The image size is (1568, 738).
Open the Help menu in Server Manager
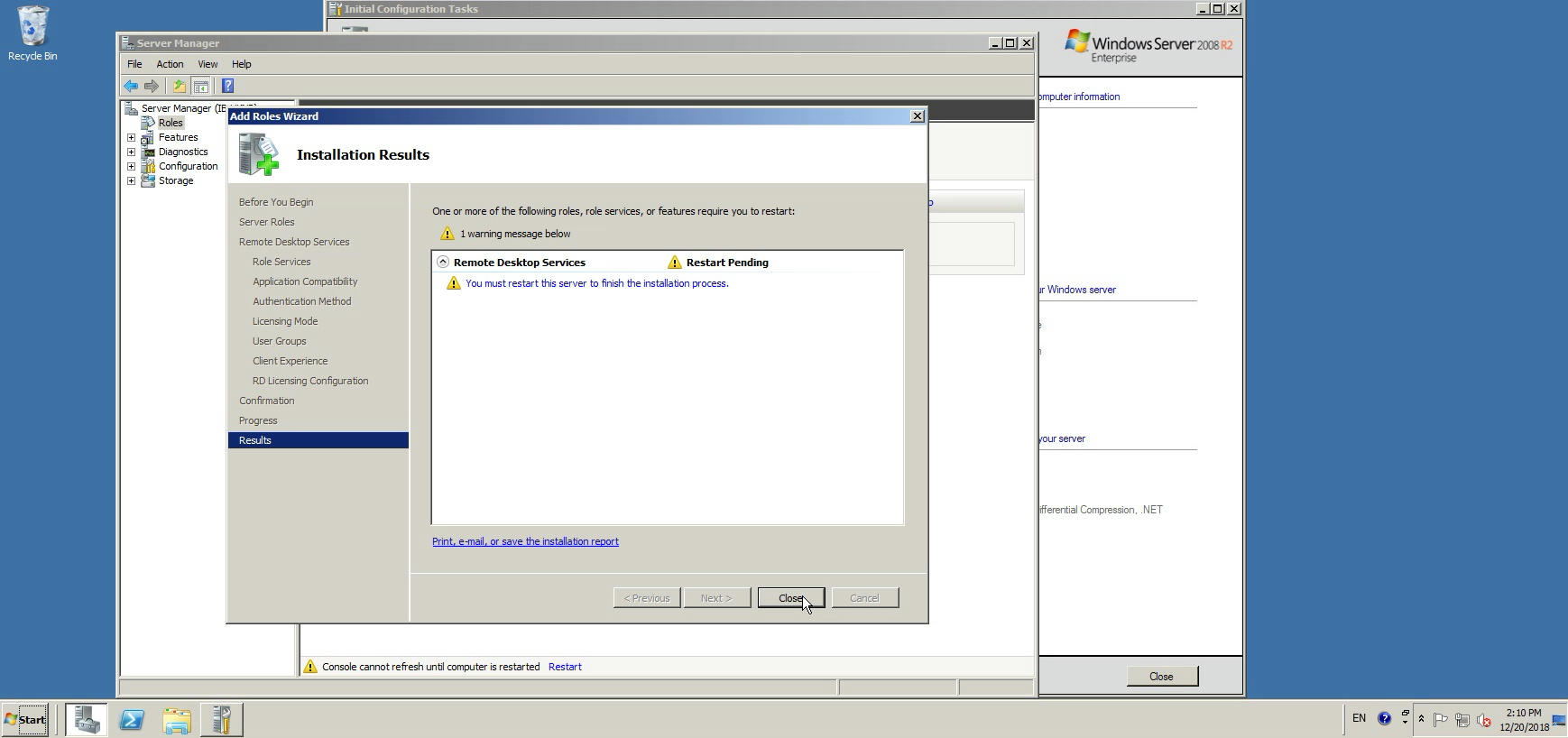[241, 64]
